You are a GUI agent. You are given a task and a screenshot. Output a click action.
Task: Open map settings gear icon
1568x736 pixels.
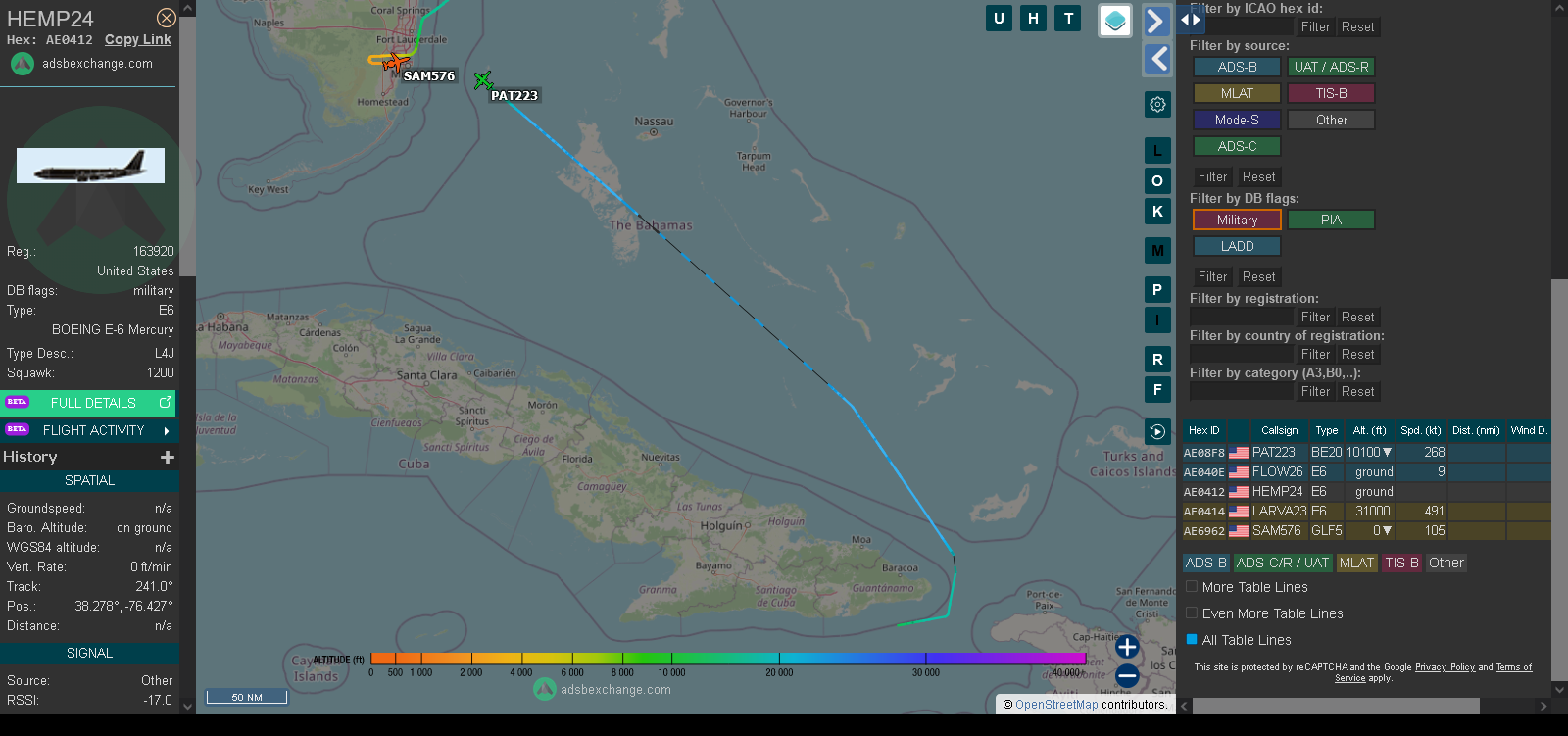[1157, 104]
